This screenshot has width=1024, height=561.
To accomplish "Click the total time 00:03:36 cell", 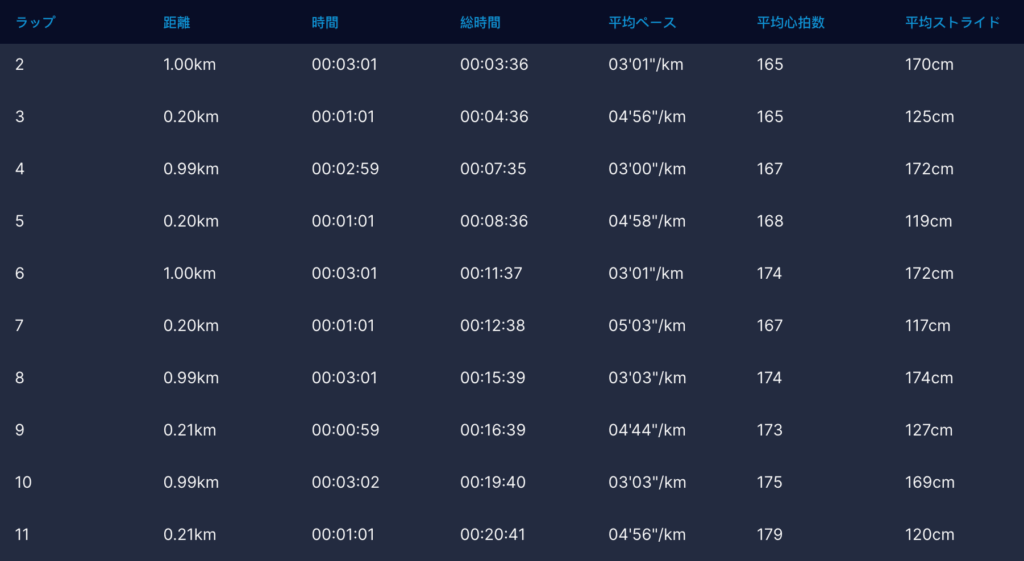I will tap(494, 65).
